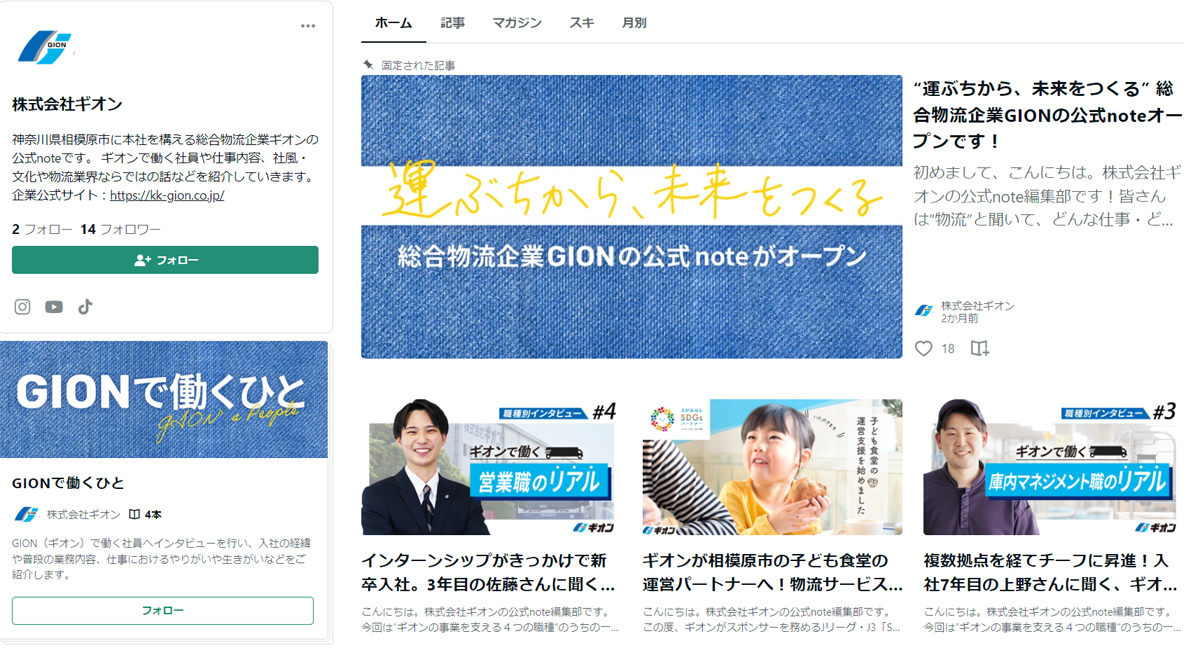Open the スキ tab

(582, 23)
